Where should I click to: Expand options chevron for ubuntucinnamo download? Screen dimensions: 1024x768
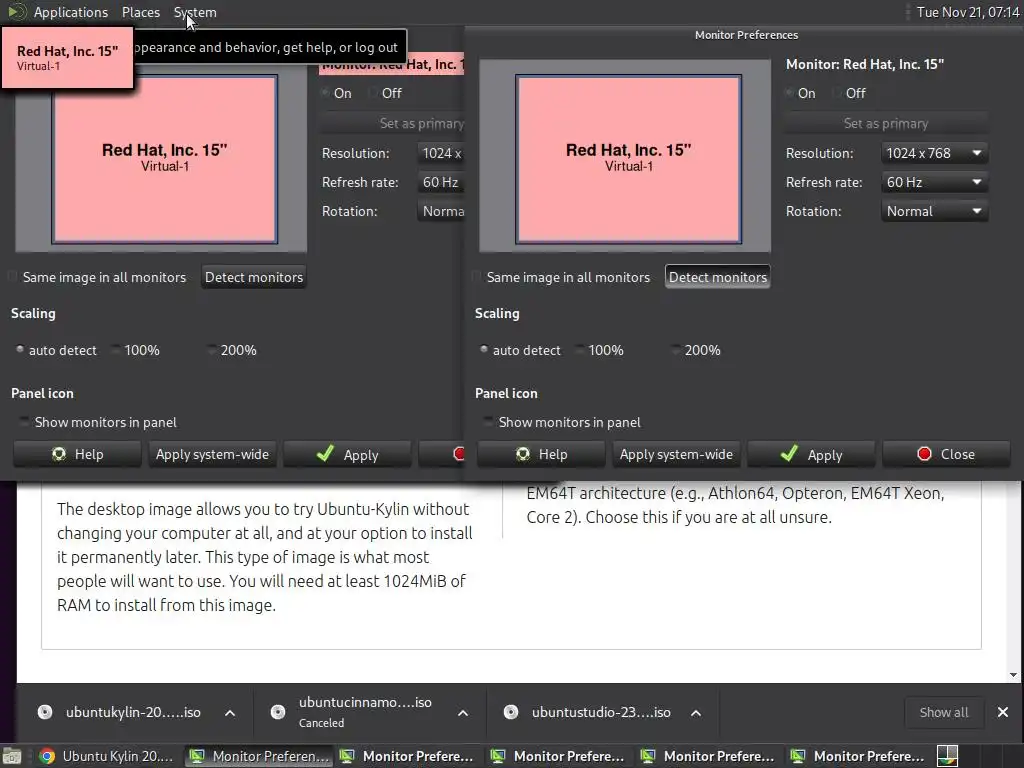463,712
